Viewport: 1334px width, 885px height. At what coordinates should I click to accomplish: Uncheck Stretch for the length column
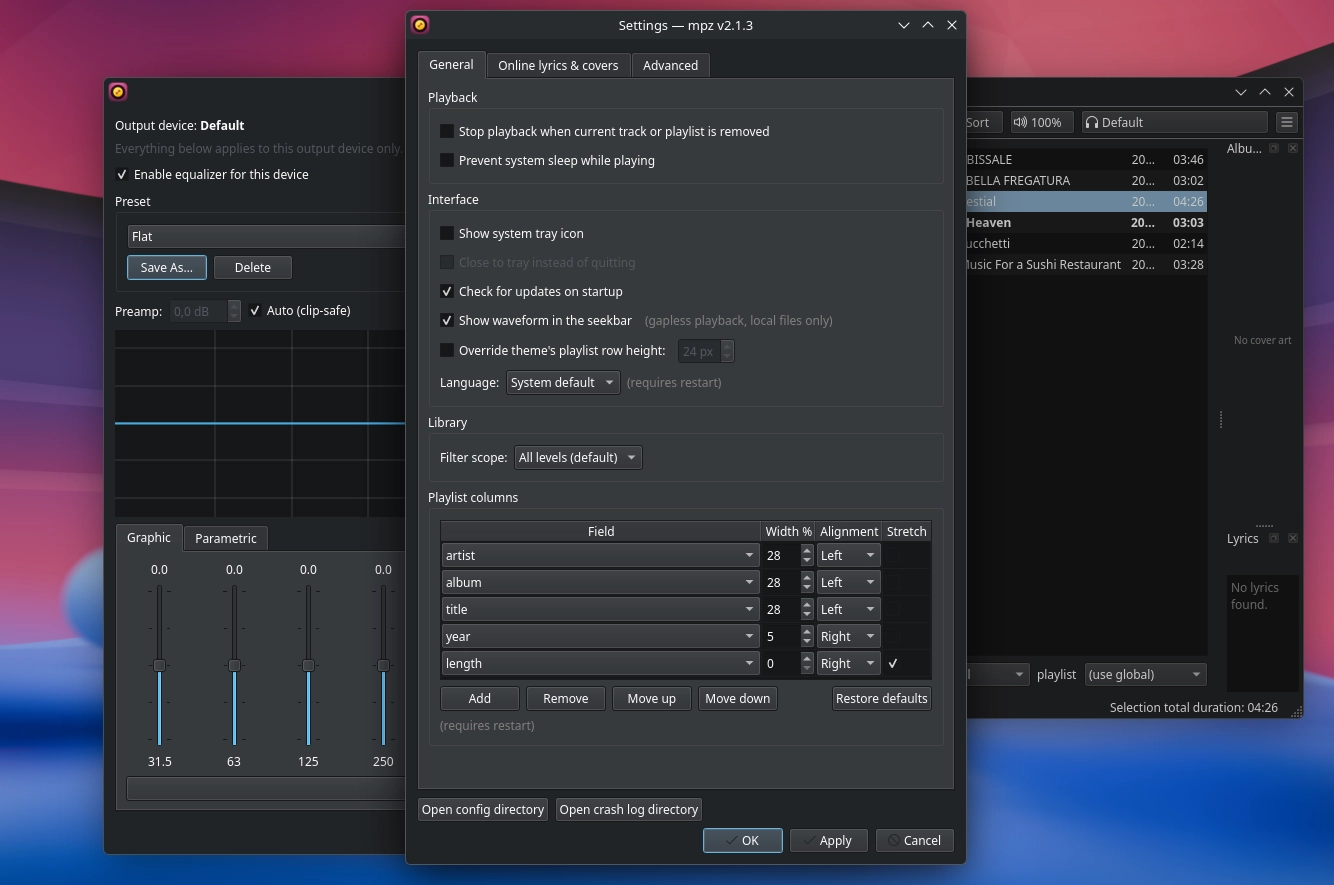pyautogui.click(x=893, y=663)
